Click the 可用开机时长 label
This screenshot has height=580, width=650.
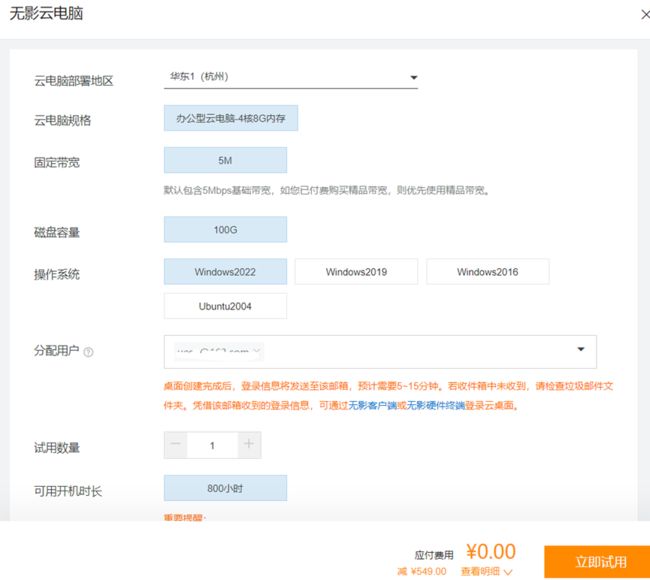[68, 491]
